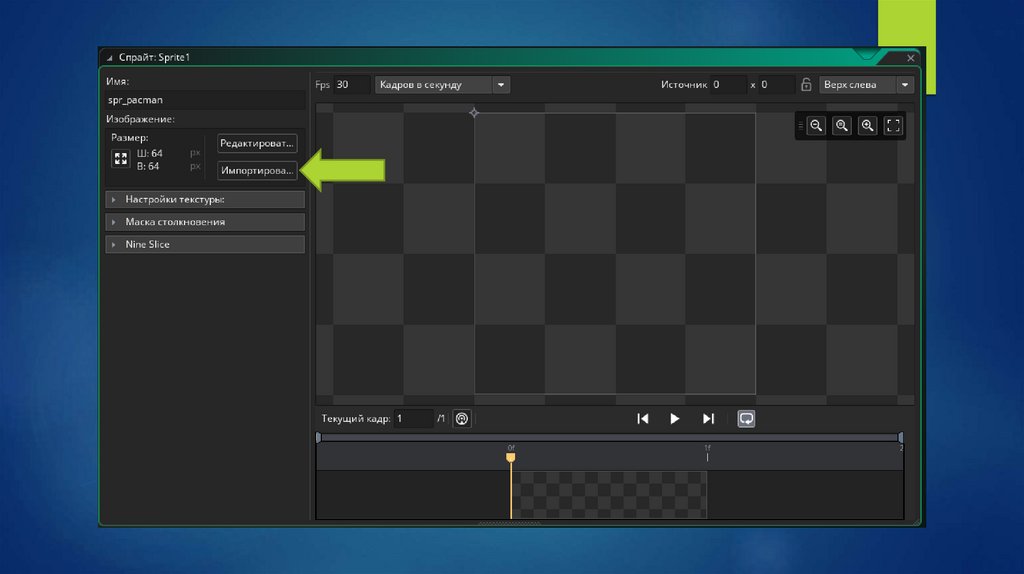Toggle the origin lock padlock
Viewport: 1024px width, 574px height.
click(806, 85)
